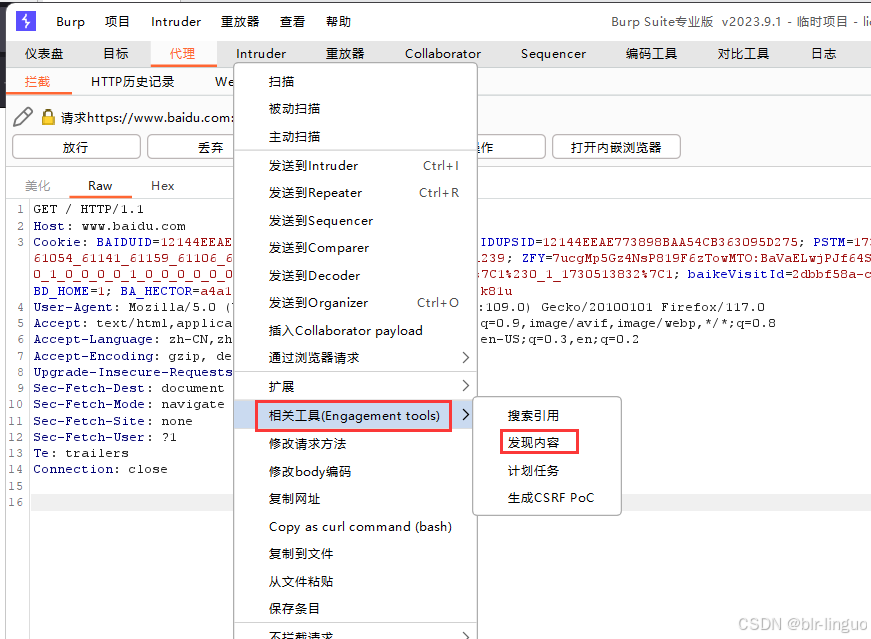Select 发送到Intruder menu entry
871x639 pixels.
pyautogui.click(x=356, y=166)
